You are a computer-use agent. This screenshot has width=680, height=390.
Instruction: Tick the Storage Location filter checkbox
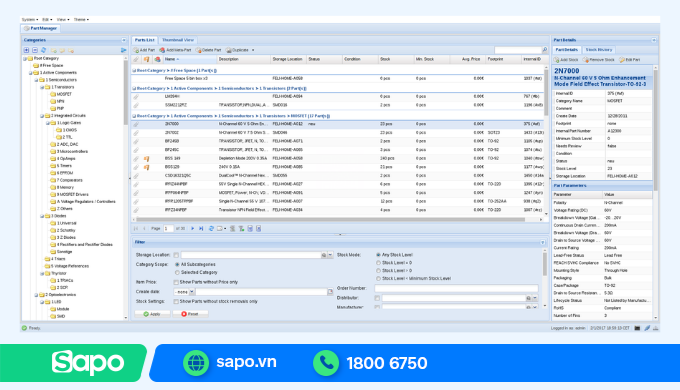coord(176,255)
